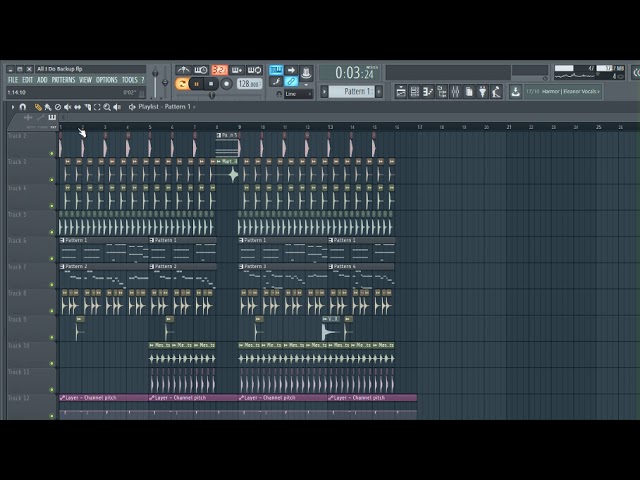Click the desk-lamp shaped toolbar icon
Screen dimensions: 640x480
(x=496, y=92)
